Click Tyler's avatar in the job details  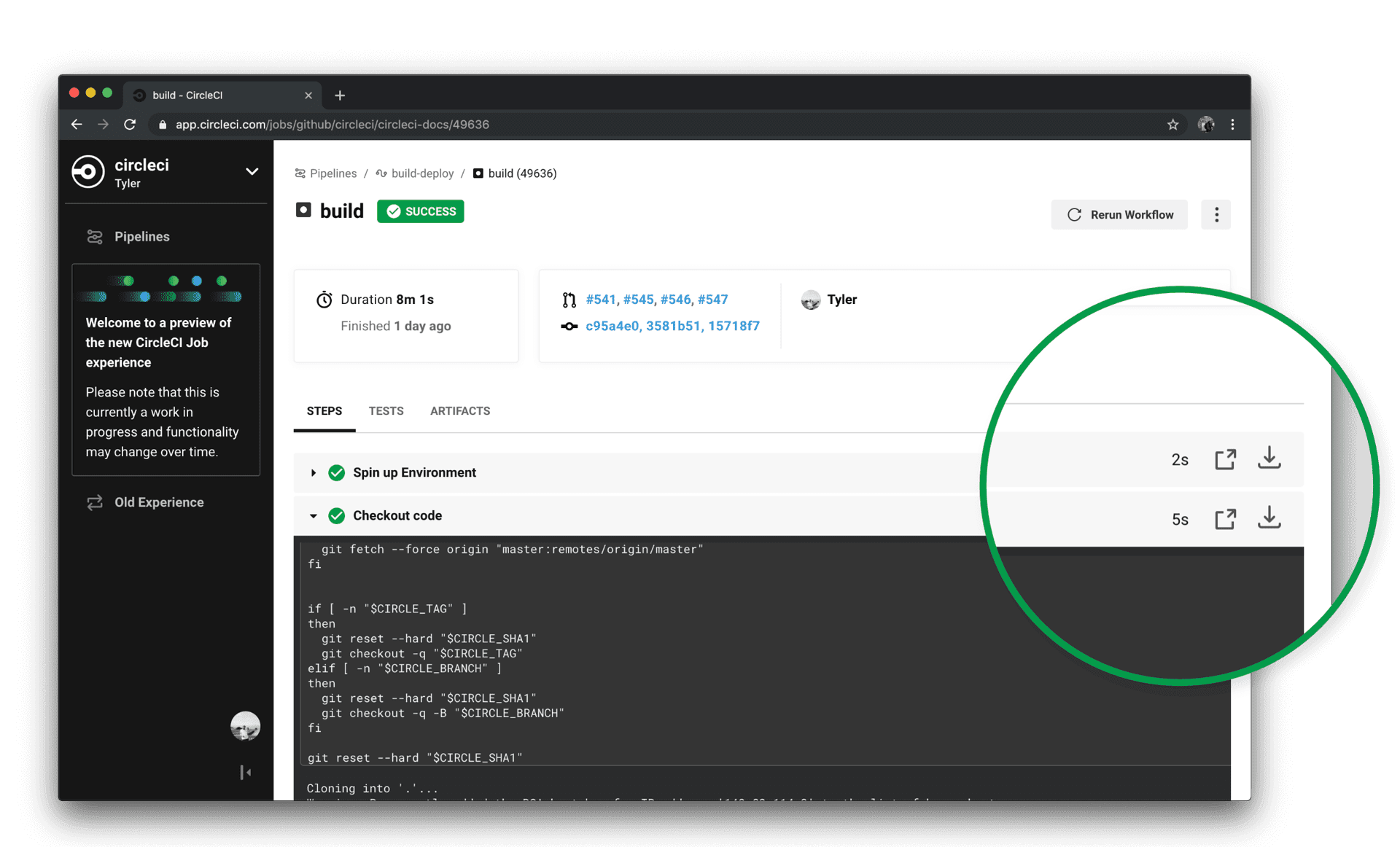click(x=811, y=300)
